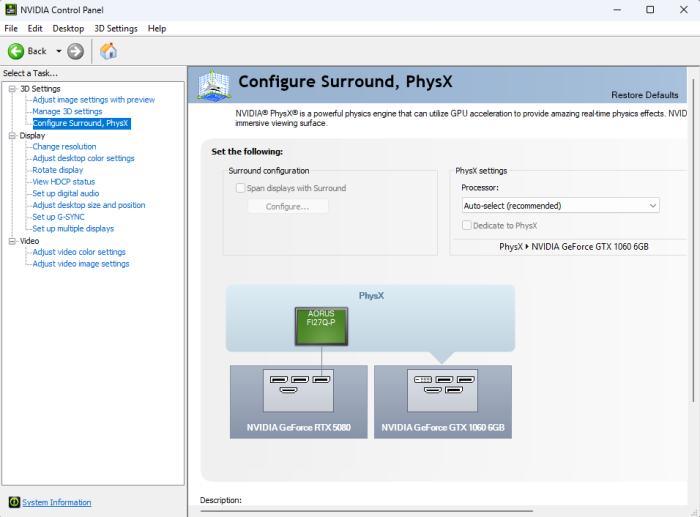Click the Home icon in toolbar
The height and width of the screenshot is (517, 700).
(x=108, y=51)
